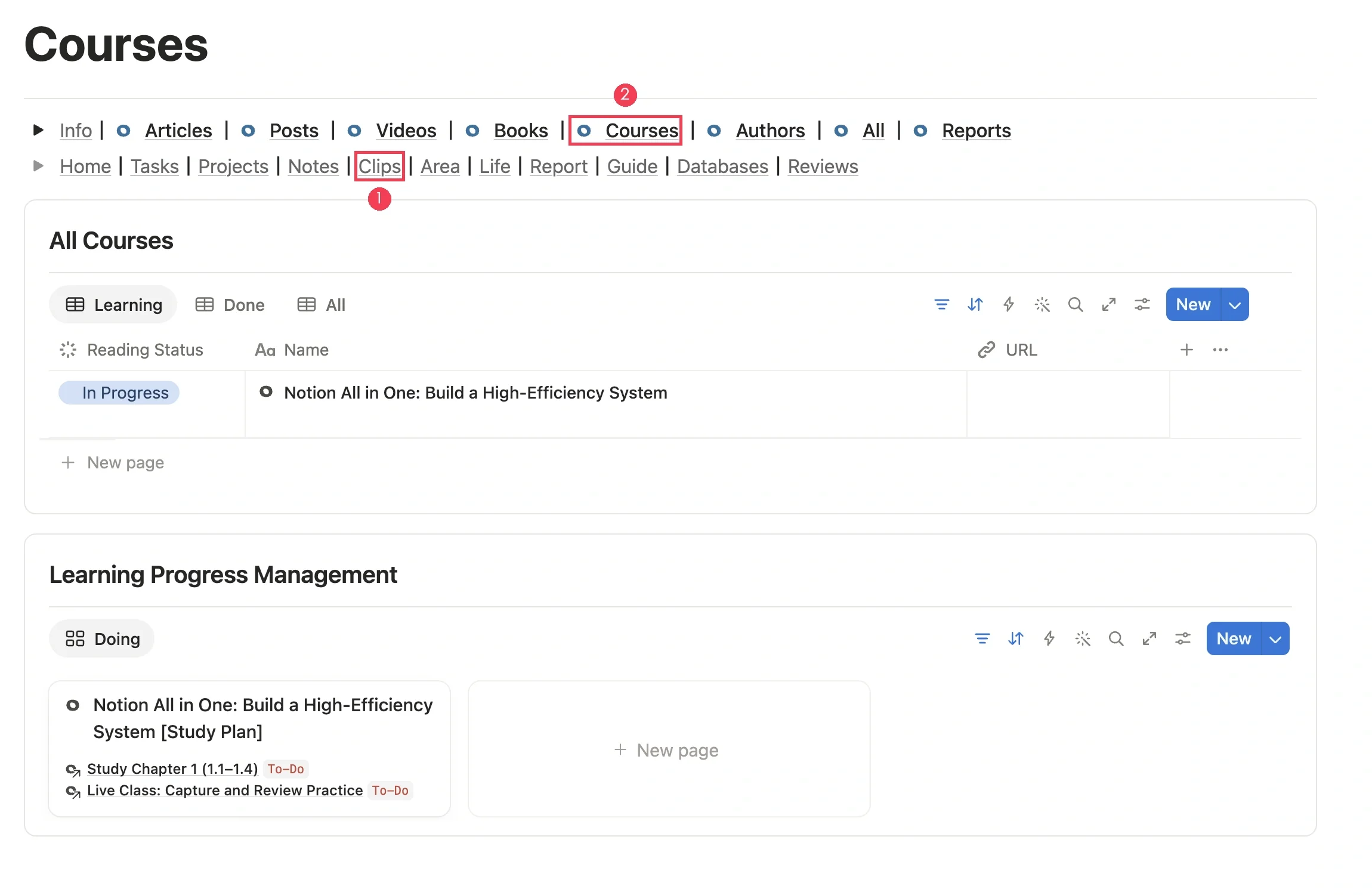Open Study Chapter 1 (1.1–1.4) task link
Screen dimensions: 1372x895
click(x=172, y=769)
